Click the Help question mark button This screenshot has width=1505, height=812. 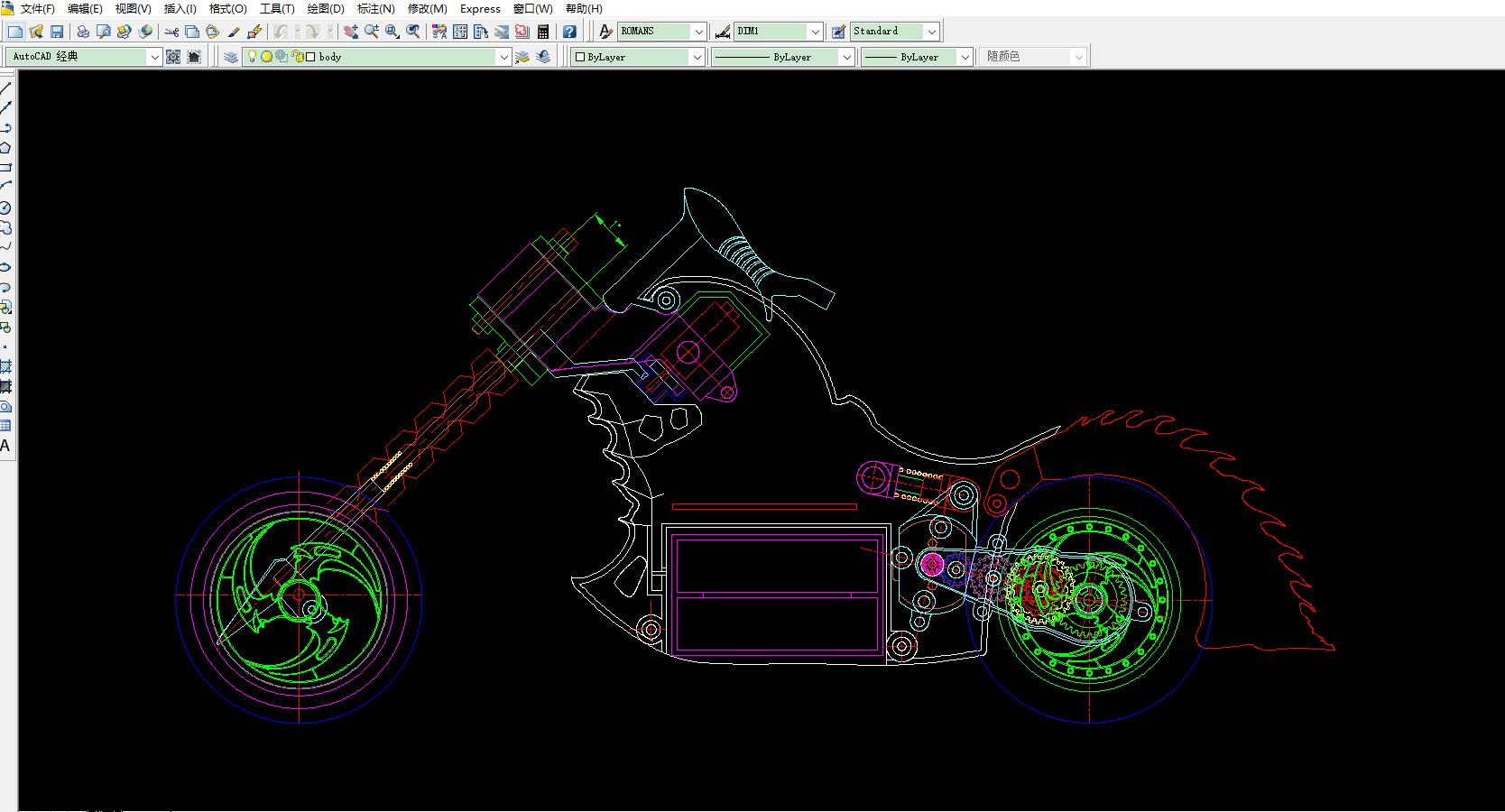(570, 31)
